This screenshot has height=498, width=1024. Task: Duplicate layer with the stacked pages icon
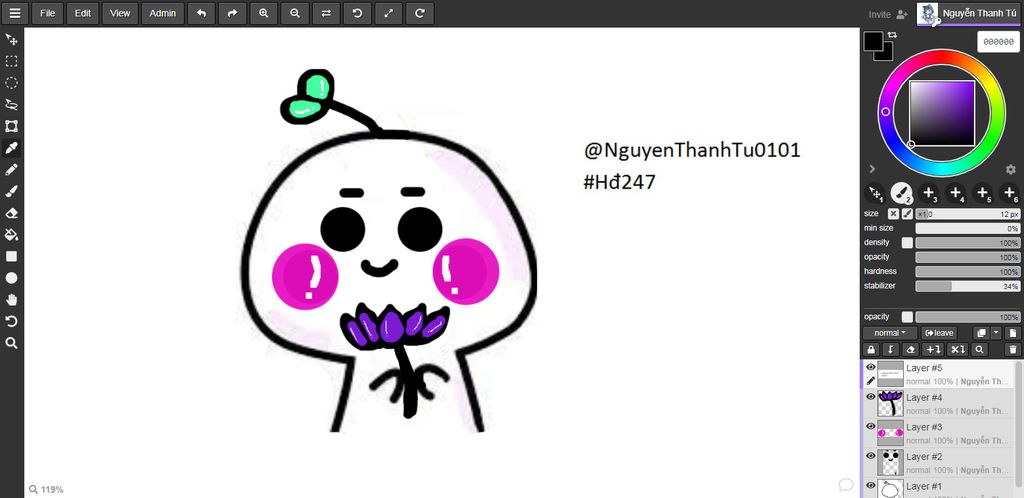981,333
